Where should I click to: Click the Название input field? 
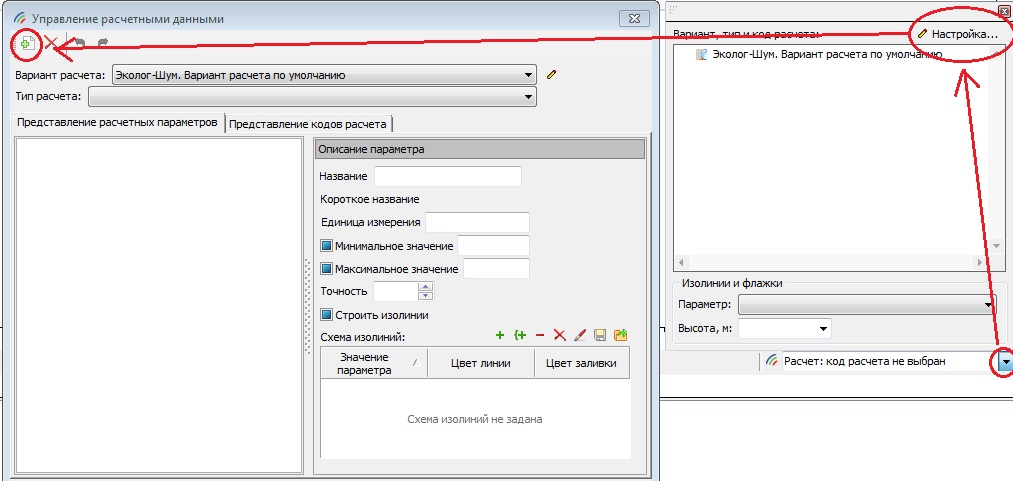click(x=447, y=176)
